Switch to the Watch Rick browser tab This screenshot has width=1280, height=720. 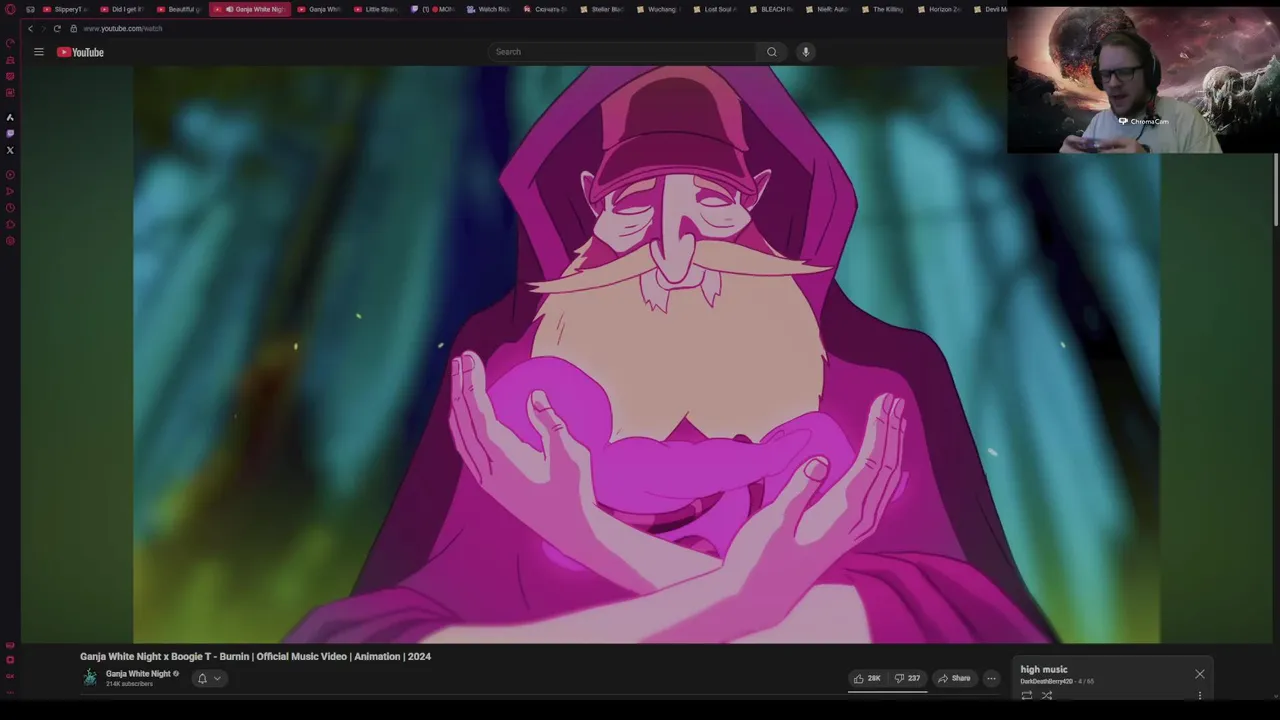pos(490,9)
